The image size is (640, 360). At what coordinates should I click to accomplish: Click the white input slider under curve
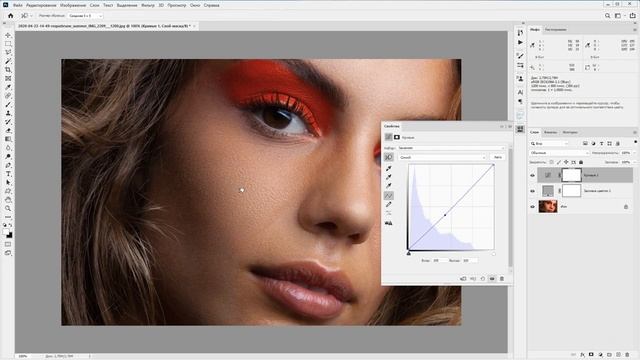[x=493, y=253]
